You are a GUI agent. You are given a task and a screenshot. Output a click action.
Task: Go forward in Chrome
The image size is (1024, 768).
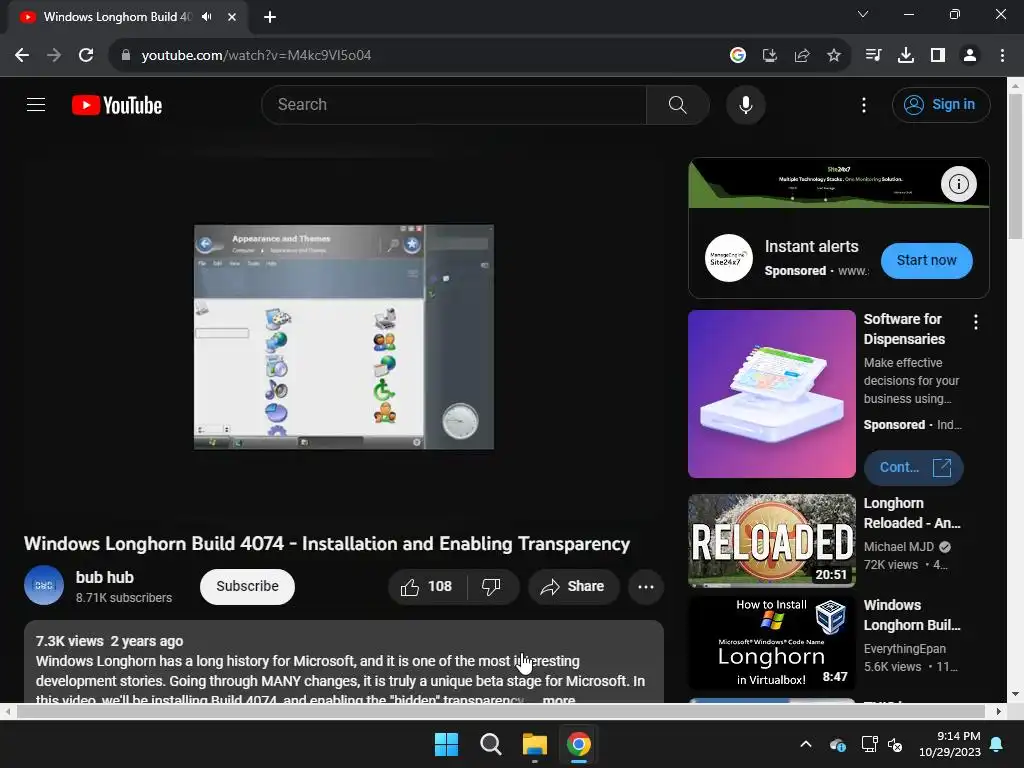click(x=54, y=55)
